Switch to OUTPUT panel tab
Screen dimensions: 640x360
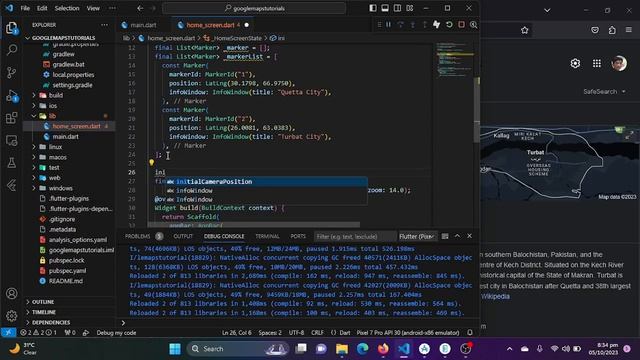pyautogui.click(x=183, y=236)
